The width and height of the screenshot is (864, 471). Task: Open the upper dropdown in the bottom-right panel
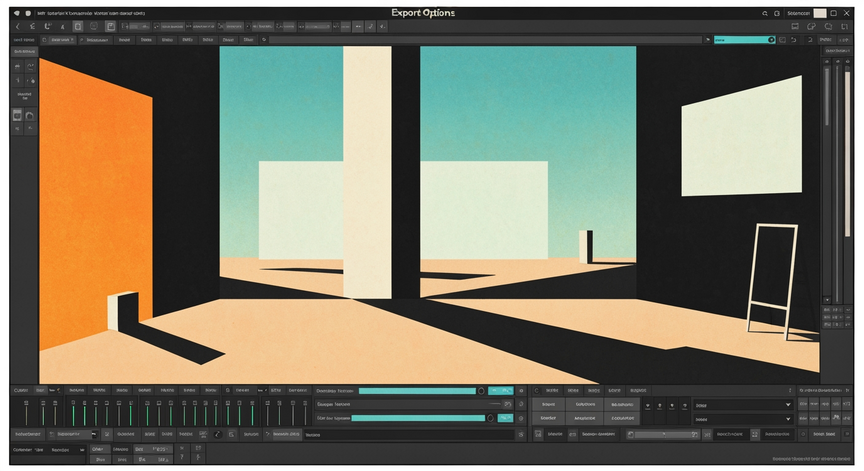[x=743, y=405]
